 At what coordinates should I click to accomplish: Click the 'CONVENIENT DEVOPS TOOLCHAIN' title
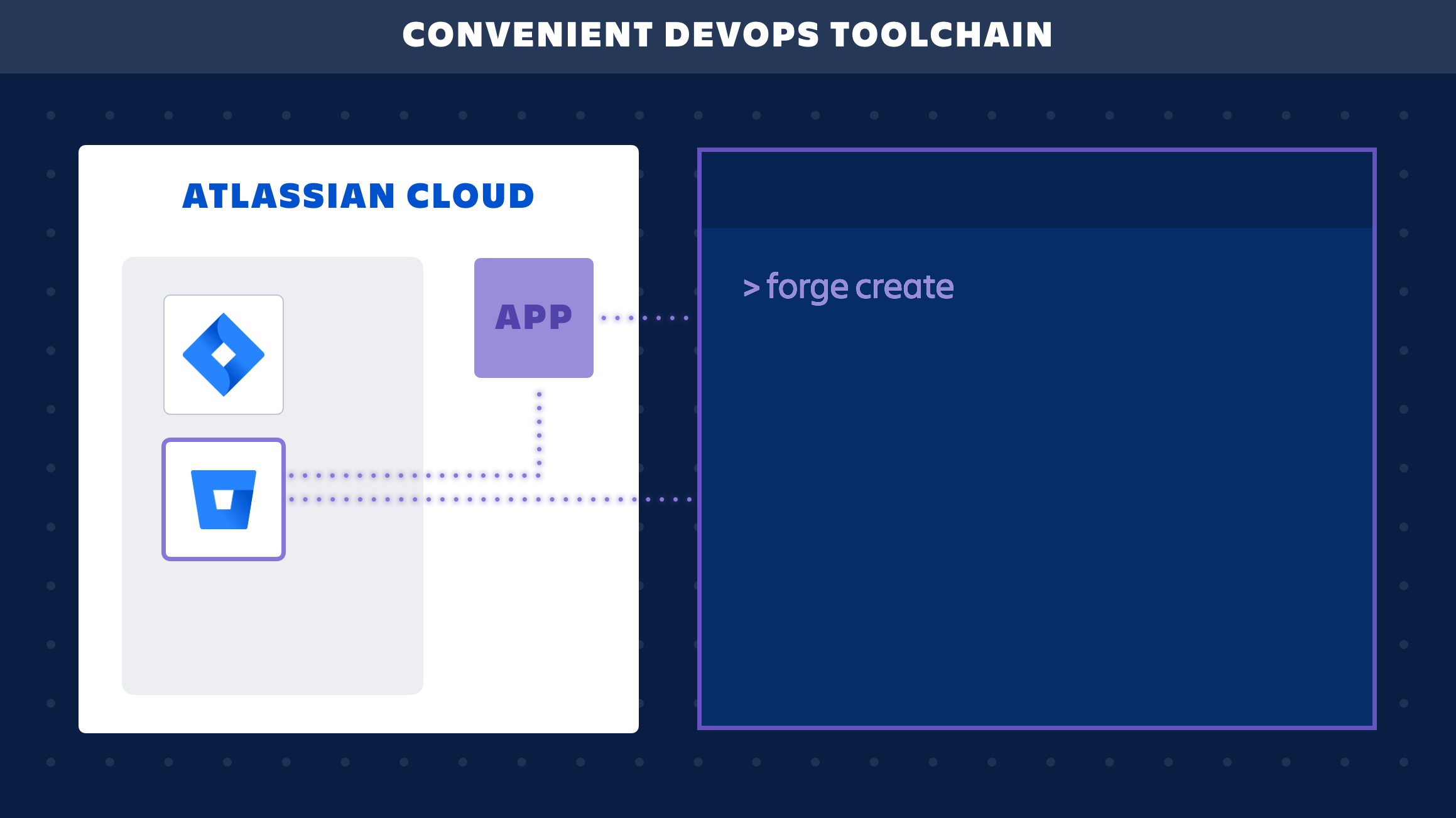728,35
